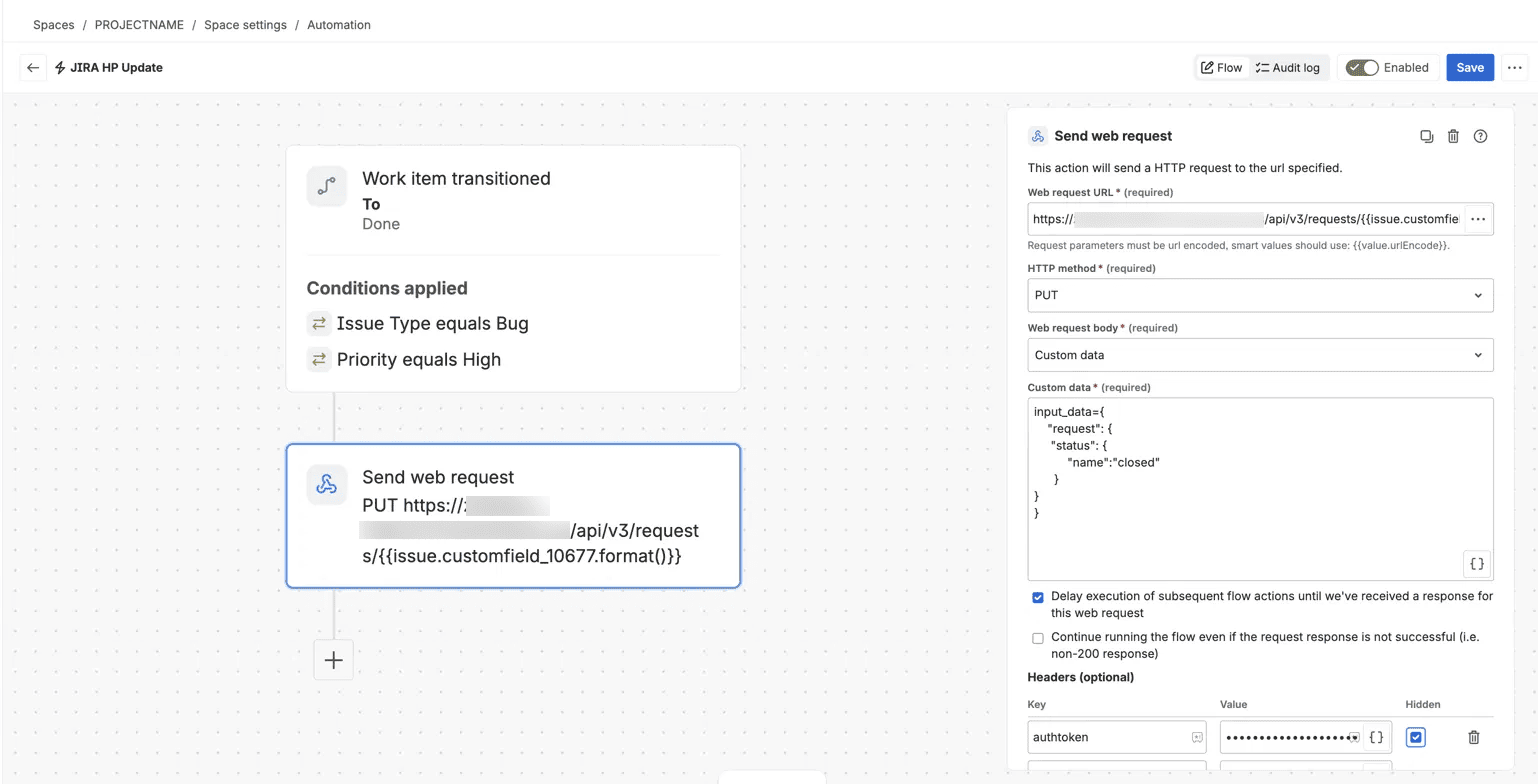1538x784 pixels.
Task: Check Continue running the flow on non-200 response
Action: [1038, 638]
